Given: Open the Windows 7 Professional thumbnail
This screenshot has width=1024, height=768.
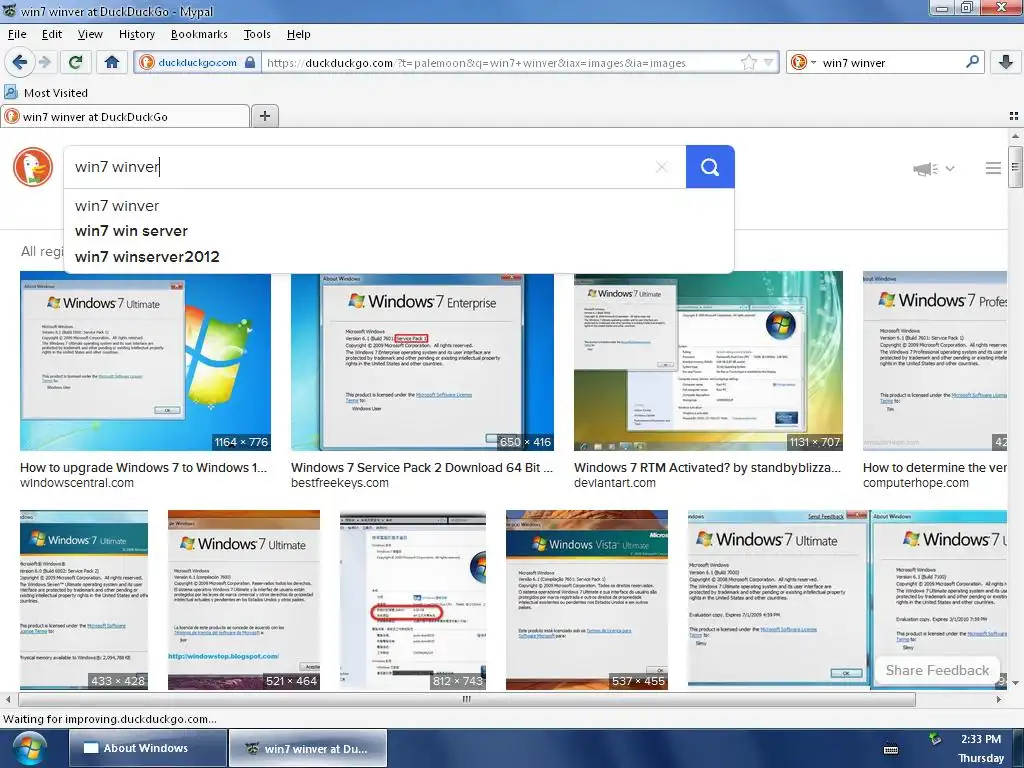Looking at the screenshot, I should pyautogui.click(x=935, y=362).
